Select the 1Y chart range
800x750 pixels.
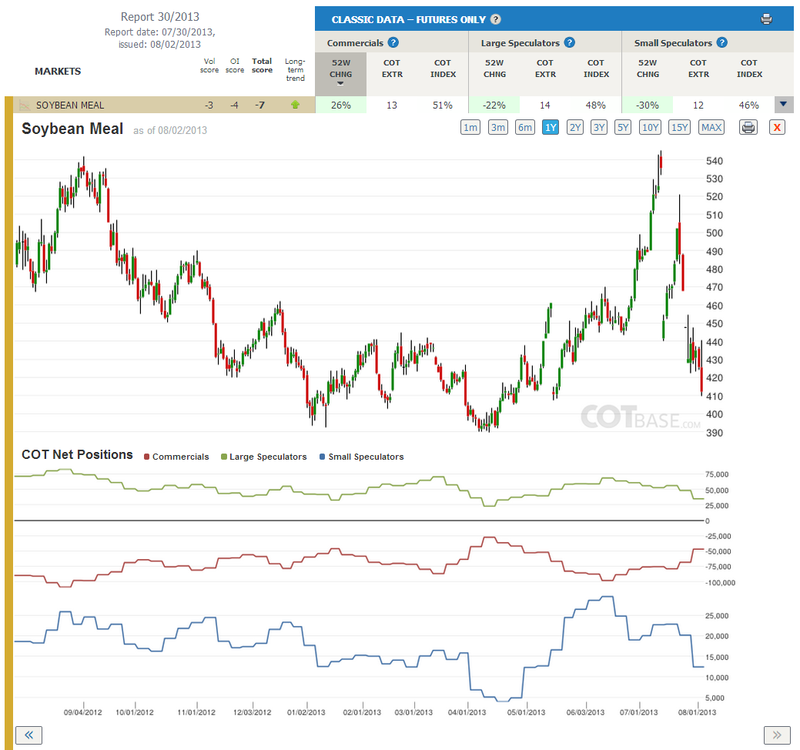[551, 127]
